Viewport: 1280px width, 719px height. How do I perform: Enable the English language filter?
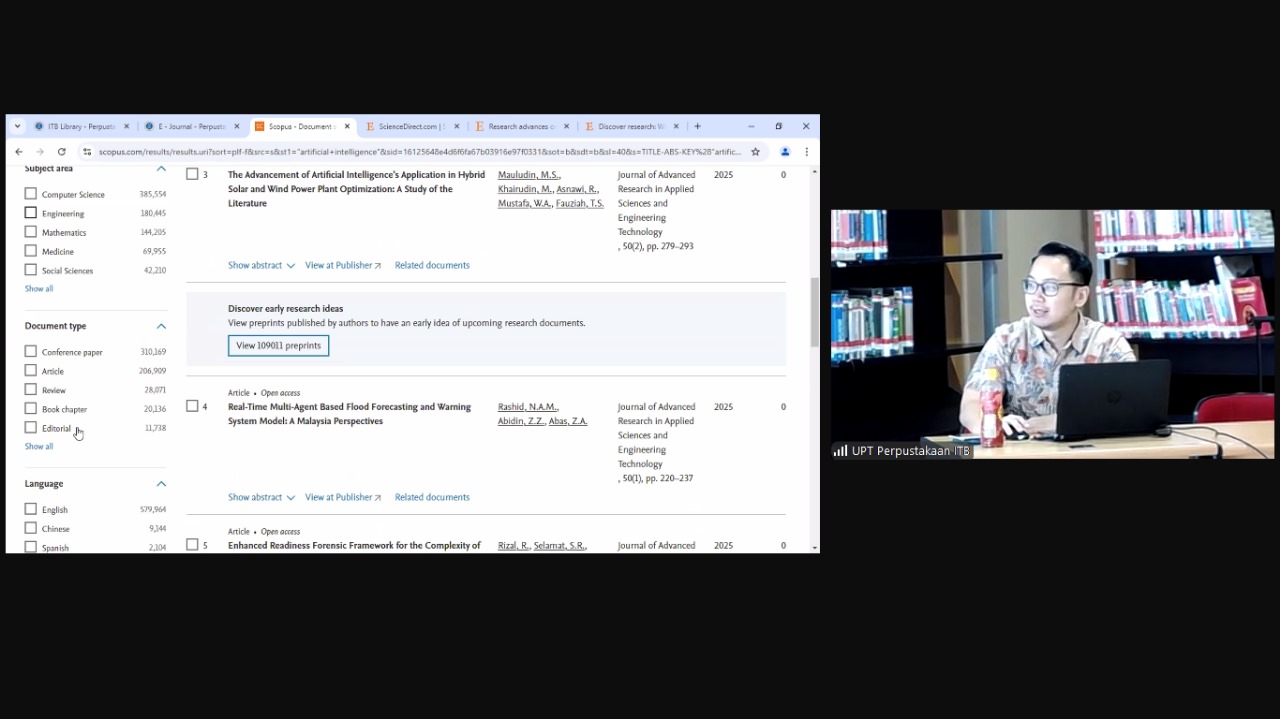(31, 509)
